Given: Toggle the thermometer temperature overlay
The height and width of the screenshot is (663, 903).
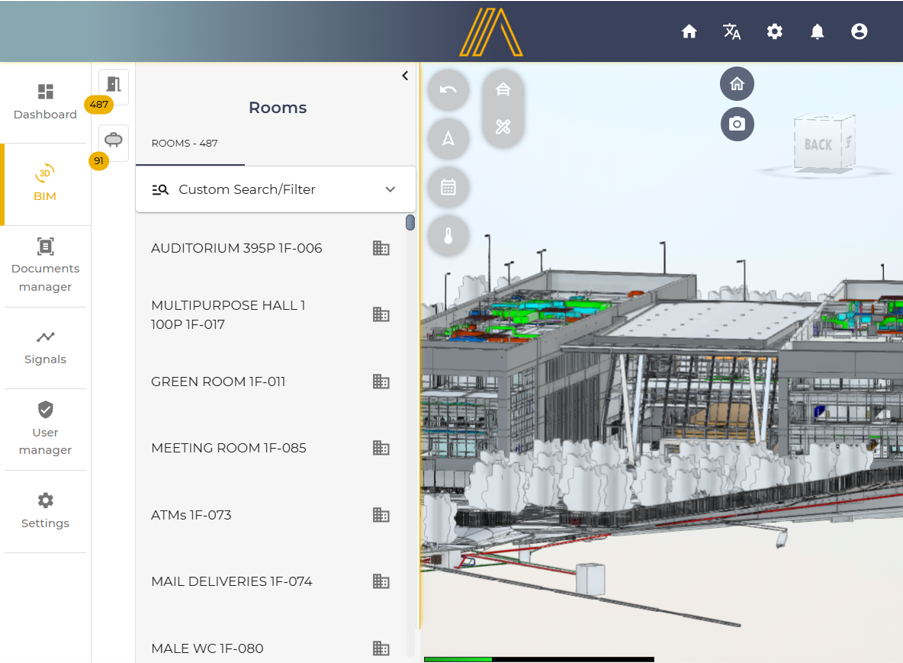Looking at the screenshot, I should (x=448, y=236).
